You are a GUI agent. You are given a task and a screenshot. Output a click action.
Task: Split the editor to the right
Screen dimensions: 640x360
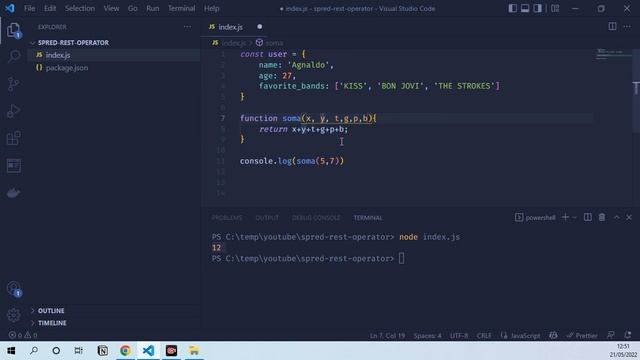(612, 27)
